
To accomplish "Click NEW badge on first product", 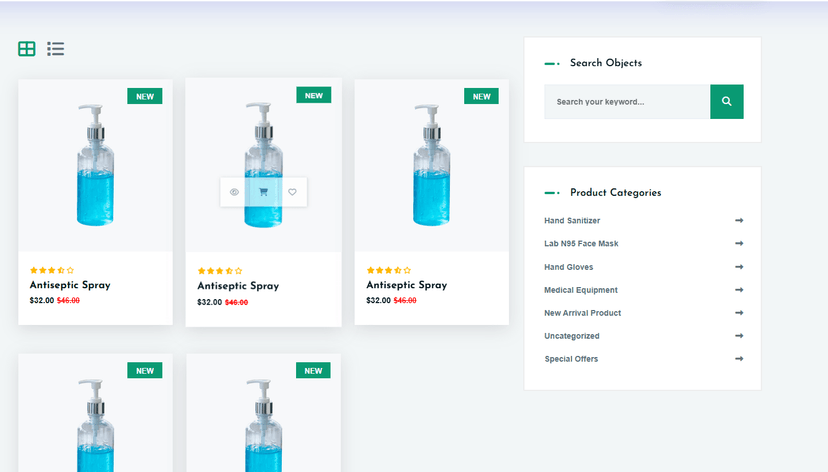I will (x=145, y=97).
